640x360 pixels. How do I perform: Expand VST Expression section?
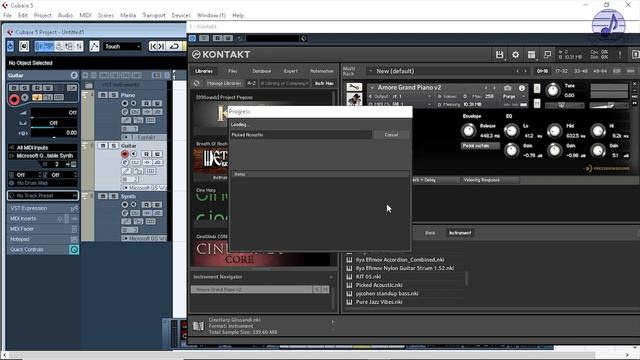coord(43,208)
